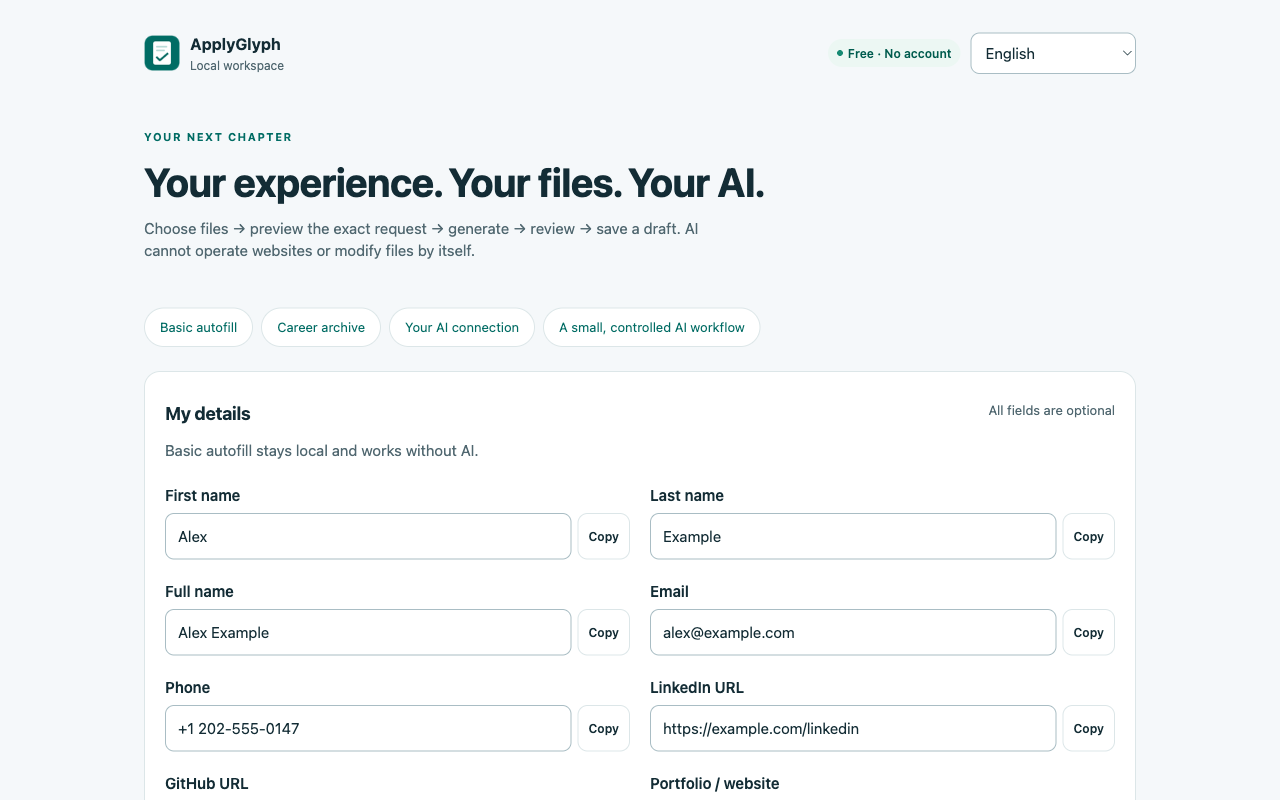Click the Portfolio / website field label
Screen dimensions: 1280x800
click(714, 784)
